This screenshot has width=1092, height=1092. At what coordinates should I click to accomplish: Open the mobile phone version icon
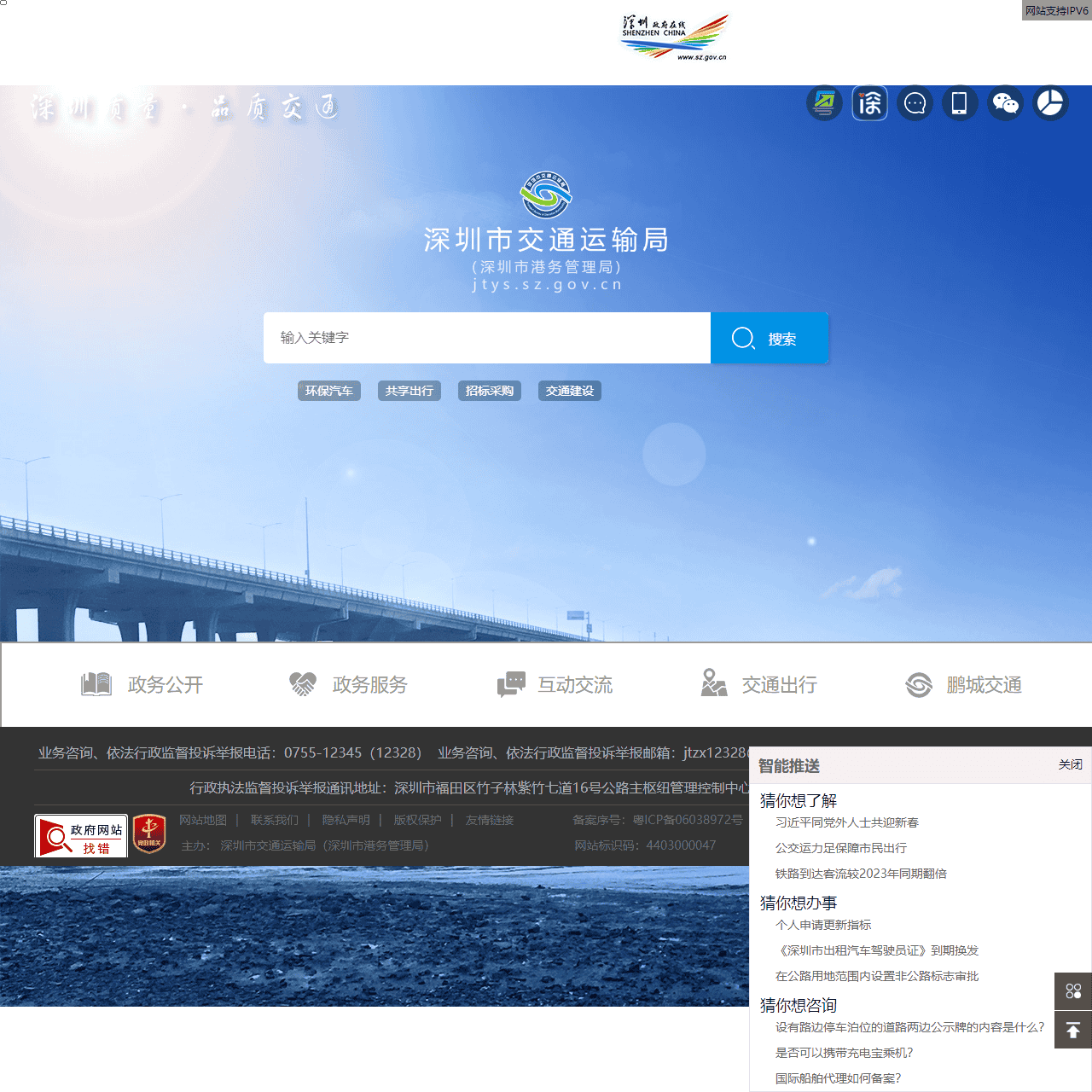tap(960, 103)
